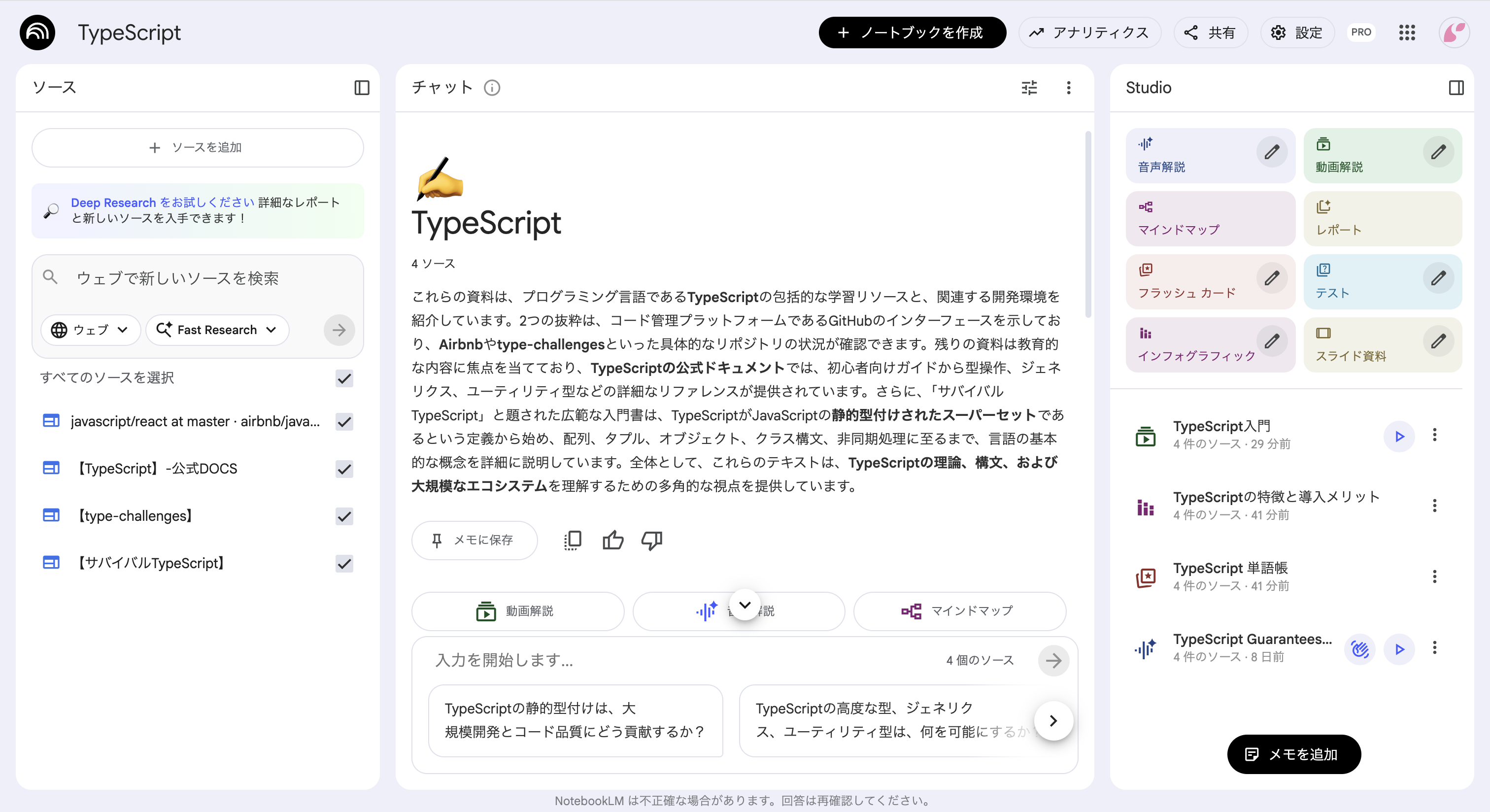Image resolution: width=1490 pixels, height=812 pixels.
Task: Open the ウェブ source type dropdown
Action: click(90, 330)
